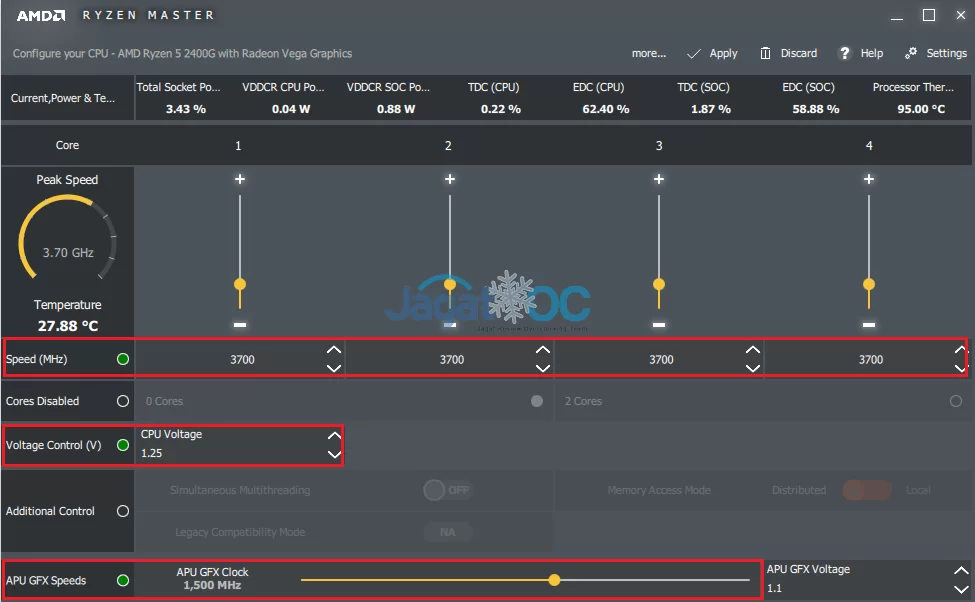Click the plus icon above Core 2 slider
This screenshot has height=602, width=975.
click(x=450, y=179)
